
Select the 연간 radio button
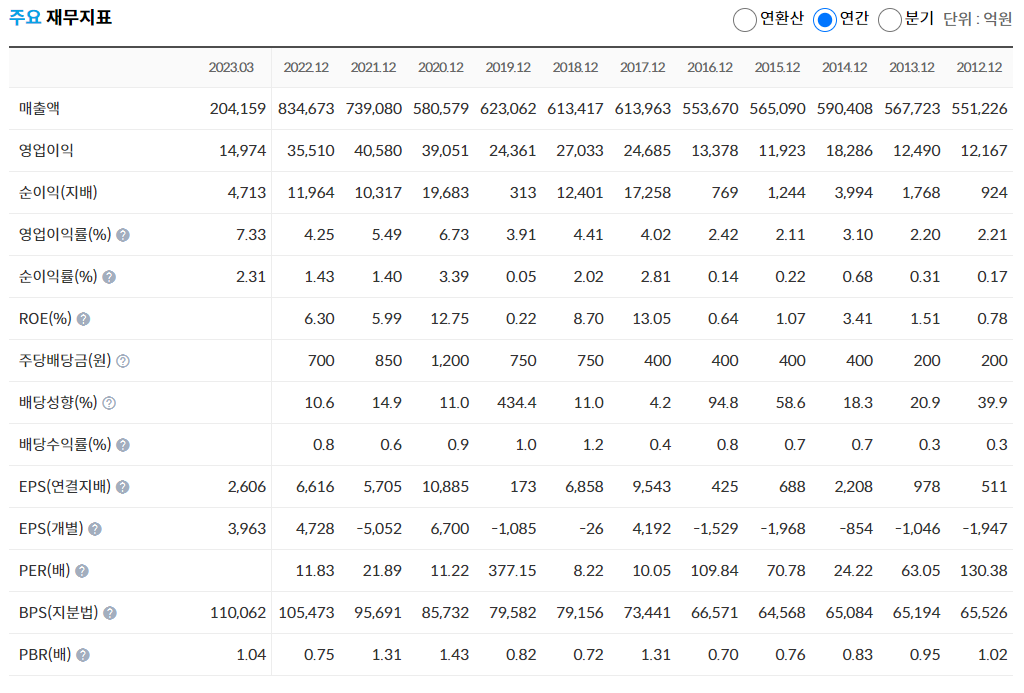point(825,20)
